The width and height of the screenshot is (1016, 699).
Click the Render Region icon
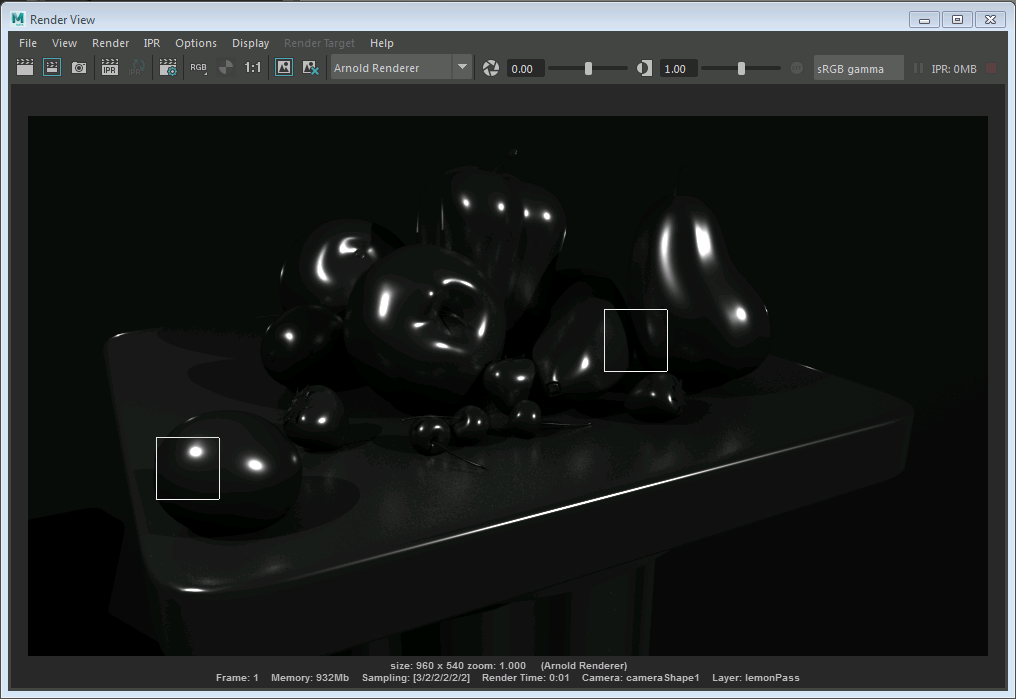coord(52,68)
